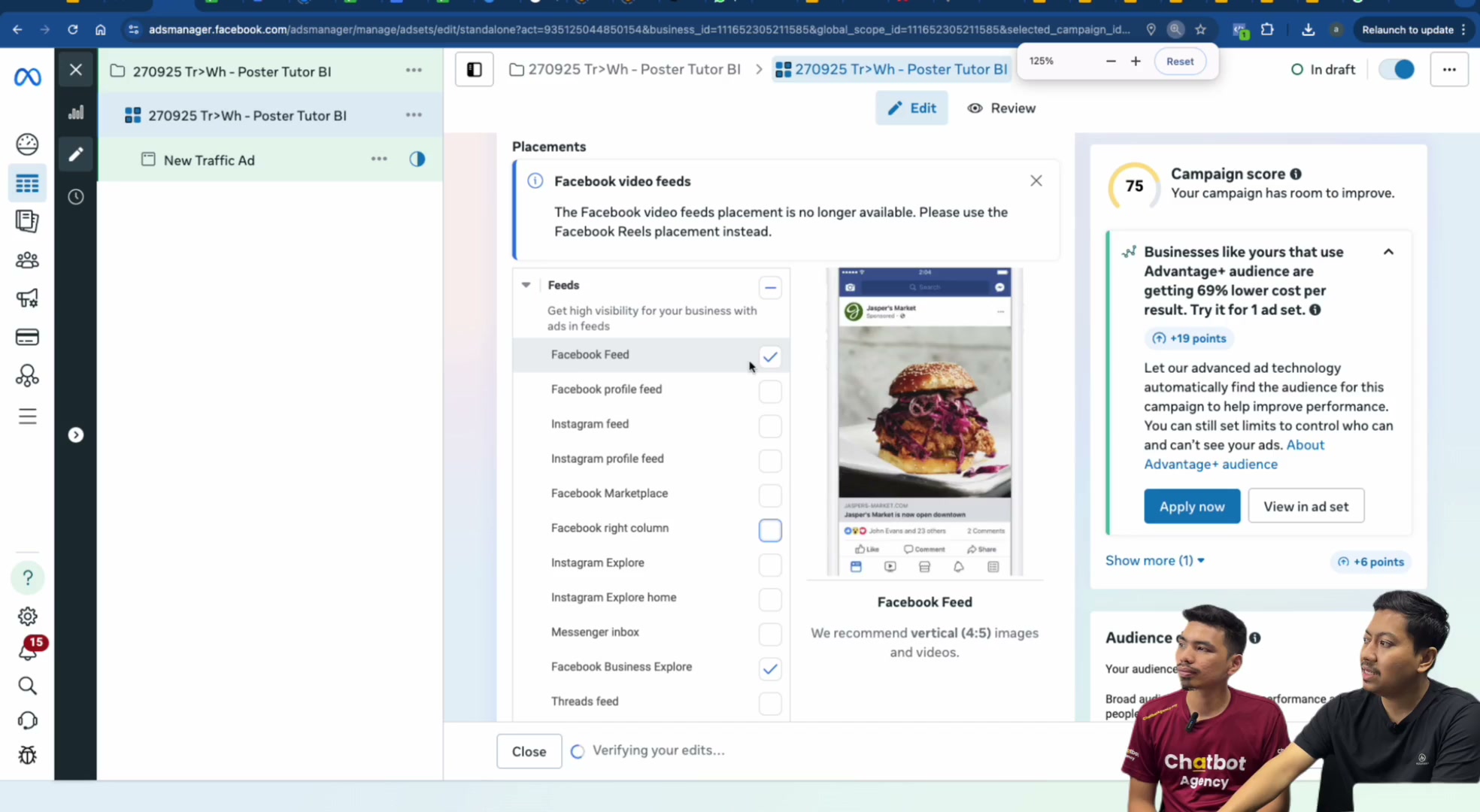Click the Apply now button
The width and height of the screenshot is (1480, 812).
(x=1192, y=506)
